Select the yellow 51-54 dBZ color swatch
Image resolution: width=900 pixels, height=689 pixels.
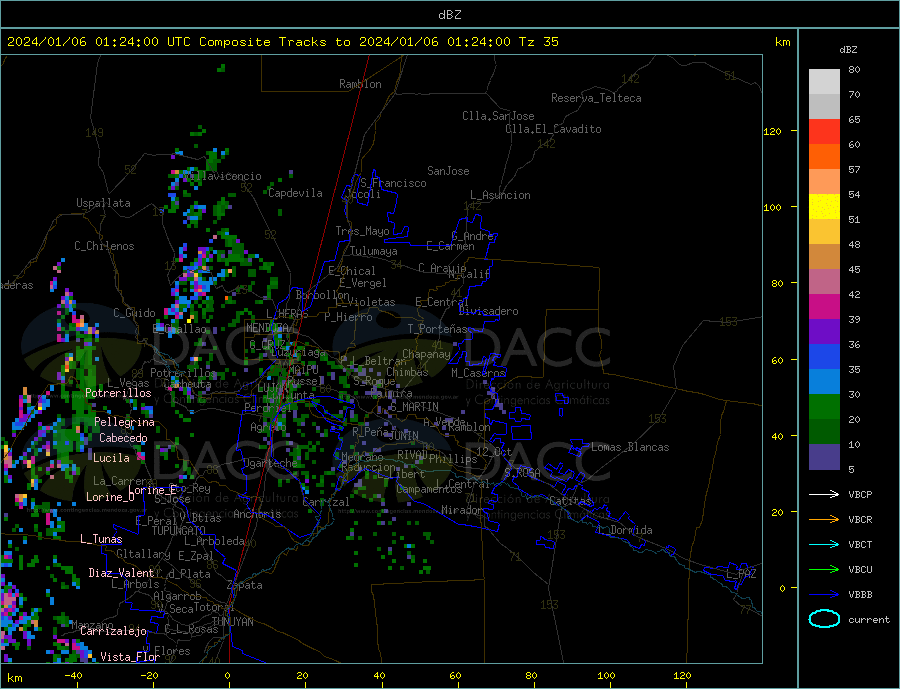click(824, 207)
